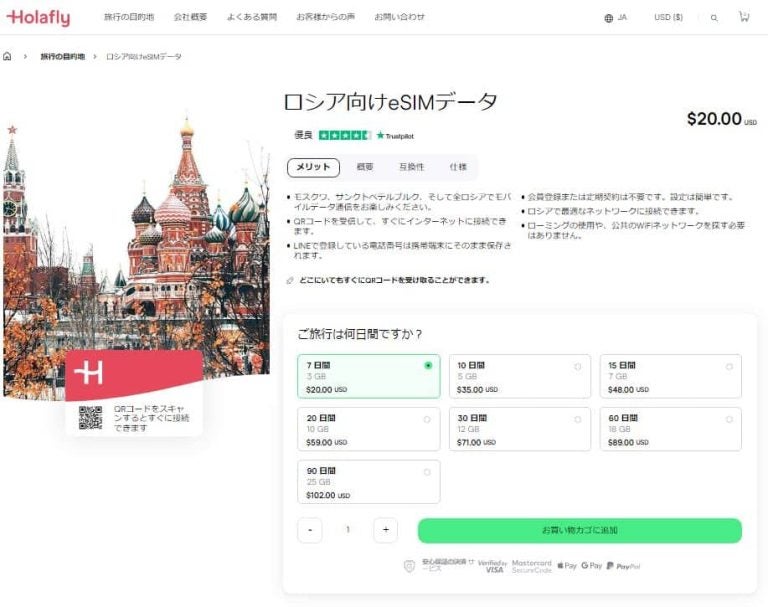Image resolution: width=768 pixels, height=607 pixels.
Task: Click the Mastercard SecureCode logo
Action: 531,566
